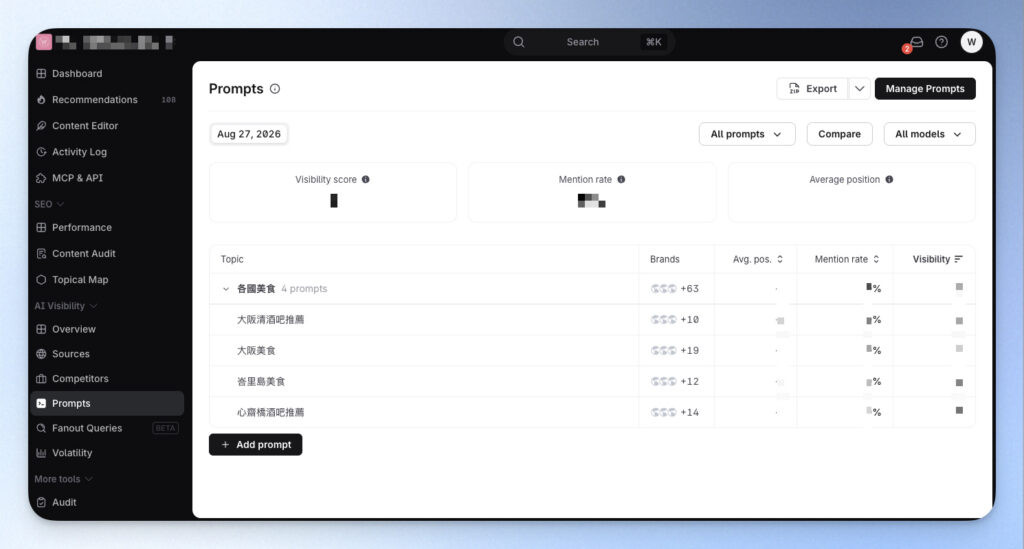Screen dimensions: 1024x549
Task: Click the Activity Log clock icon
Action: click(x=41, y=152)
